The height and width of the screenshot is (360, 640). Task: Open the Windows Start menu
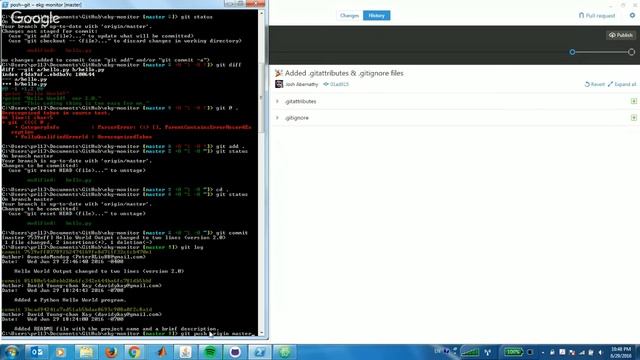point(11,352)
